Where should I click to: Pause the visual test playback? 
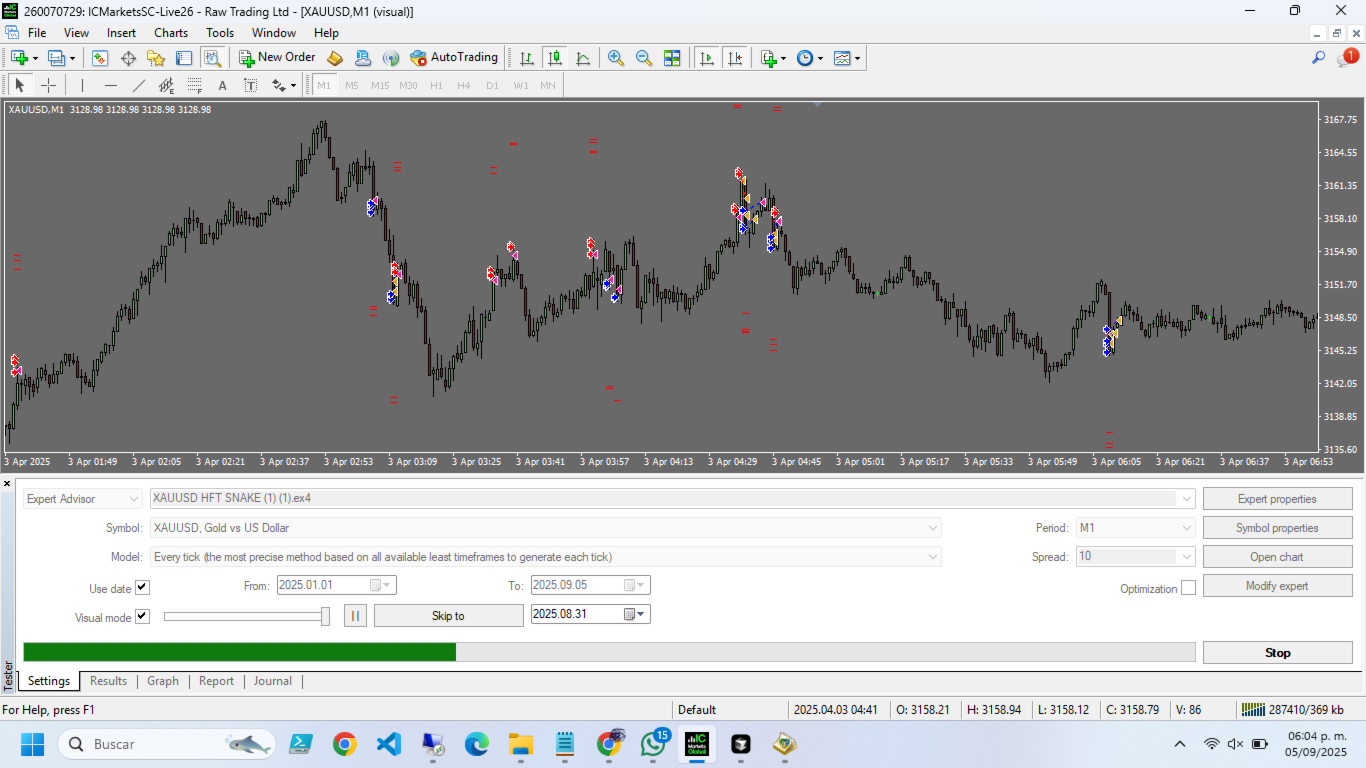pos(355,615)
